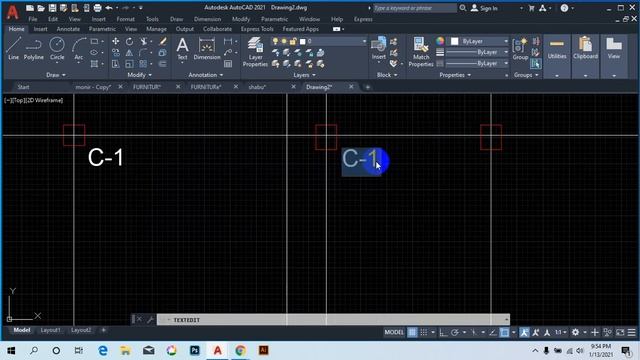Click the Insert block tool

378,49
